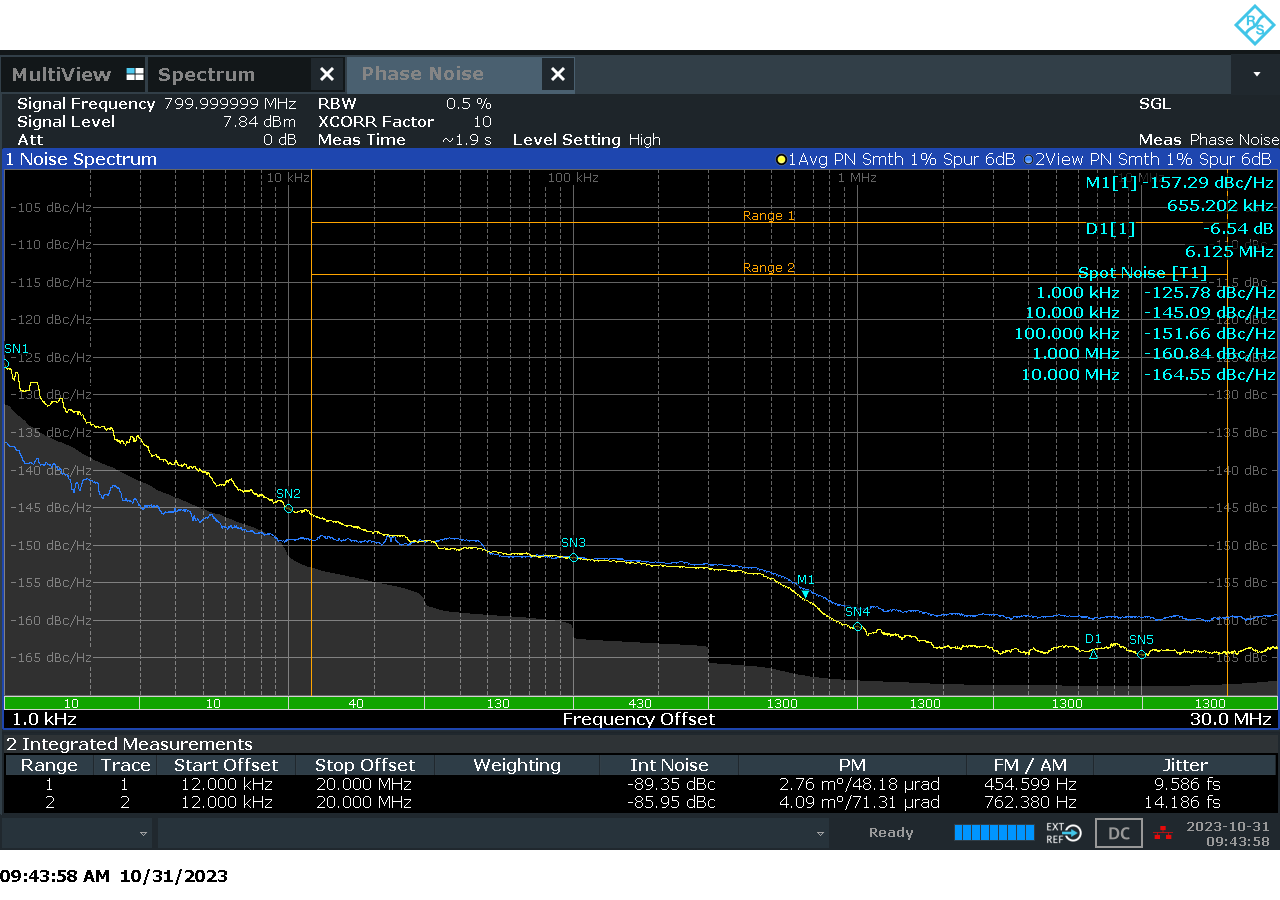Click spot noise marker SN5

[1141, 654]
